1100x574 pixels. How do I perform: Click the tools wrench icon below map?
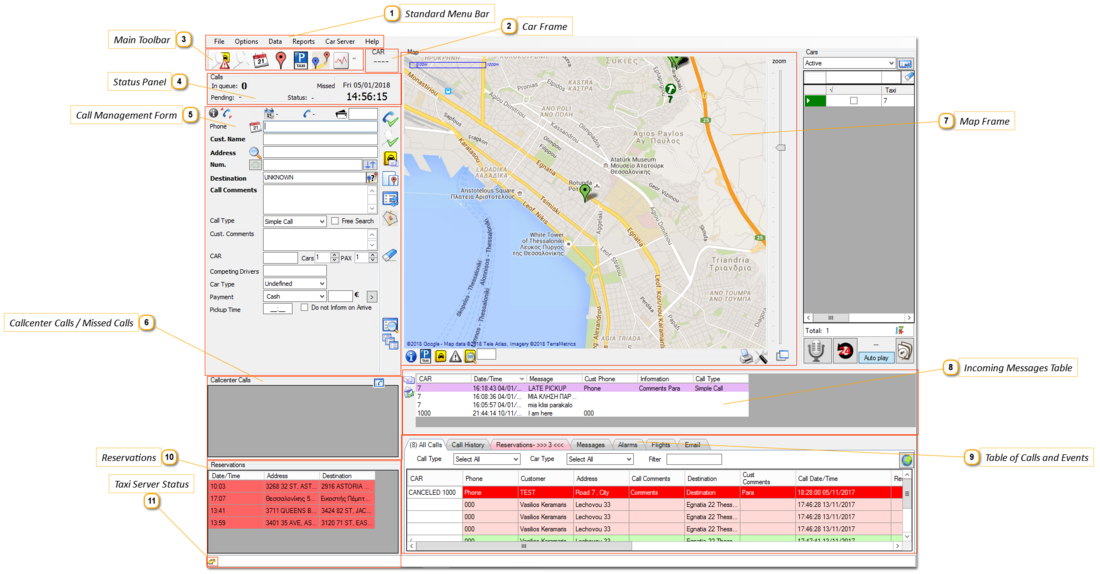761,357
